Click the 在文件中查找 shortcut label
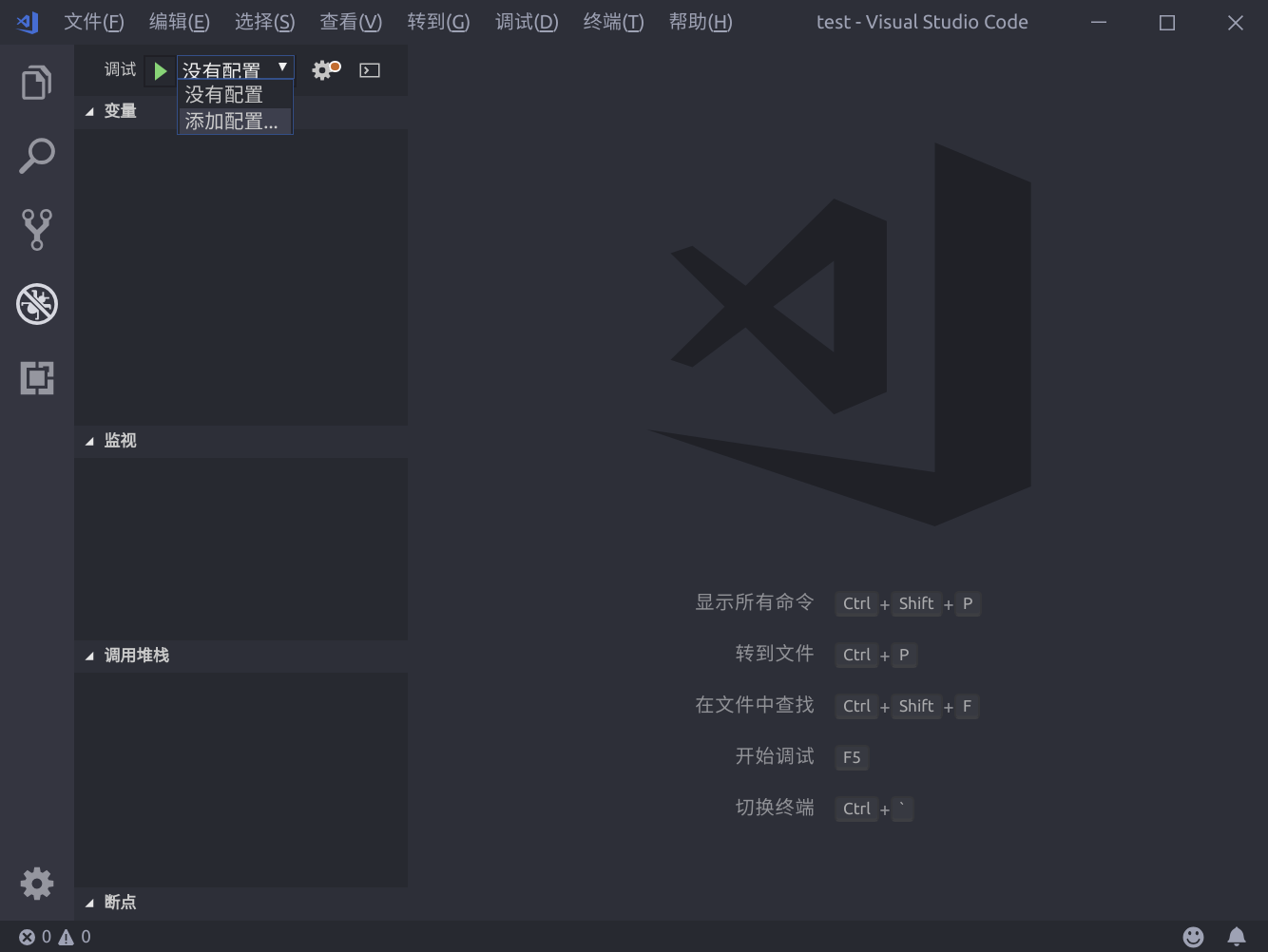The height and width of the screenshot is (952, 1268). (755, 705)
